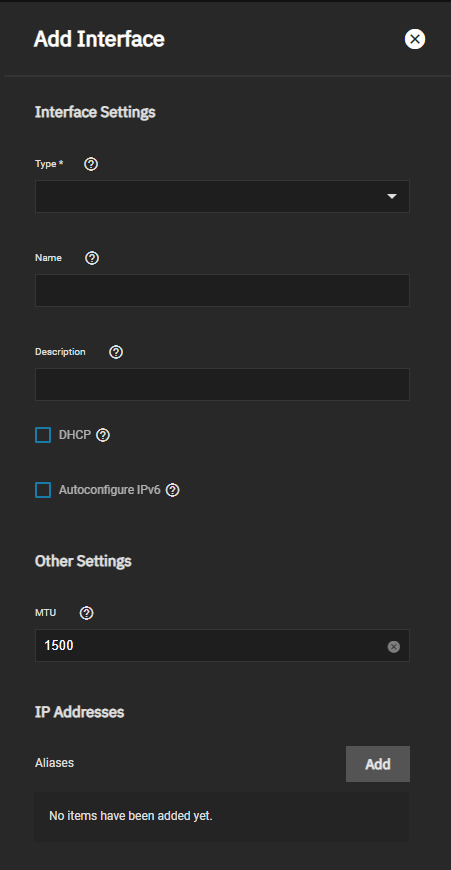View Description field help tooltip
This screenshot has width=451, height=870.
click(x=116, y=352)
